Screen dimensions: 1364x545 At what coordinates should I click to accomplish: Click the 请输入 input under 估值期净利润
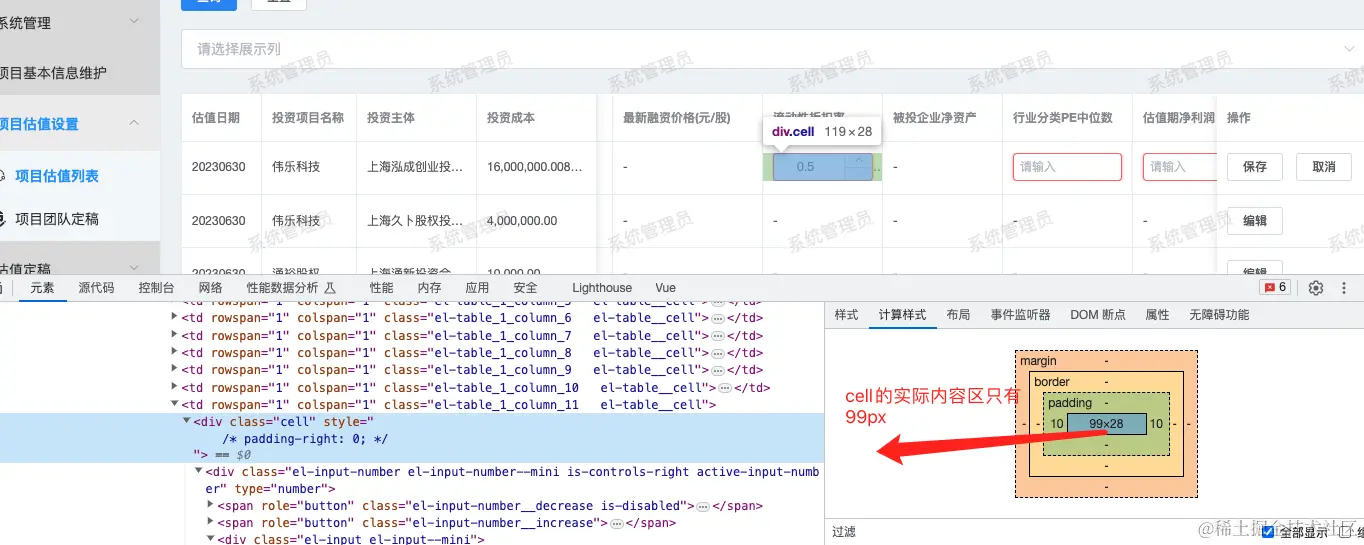point(1180,167)
